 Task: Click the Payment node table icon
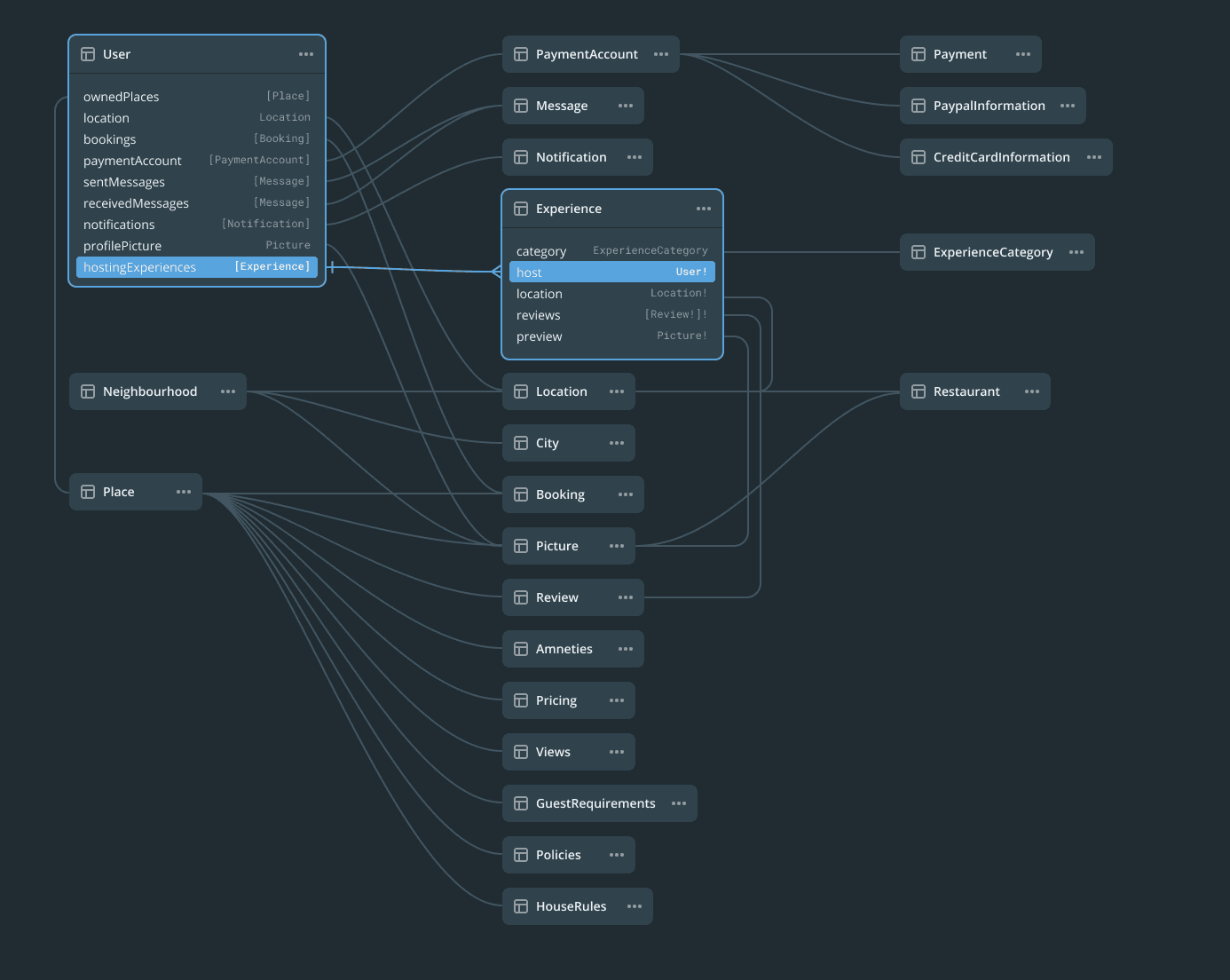click(x=919, y=54)
